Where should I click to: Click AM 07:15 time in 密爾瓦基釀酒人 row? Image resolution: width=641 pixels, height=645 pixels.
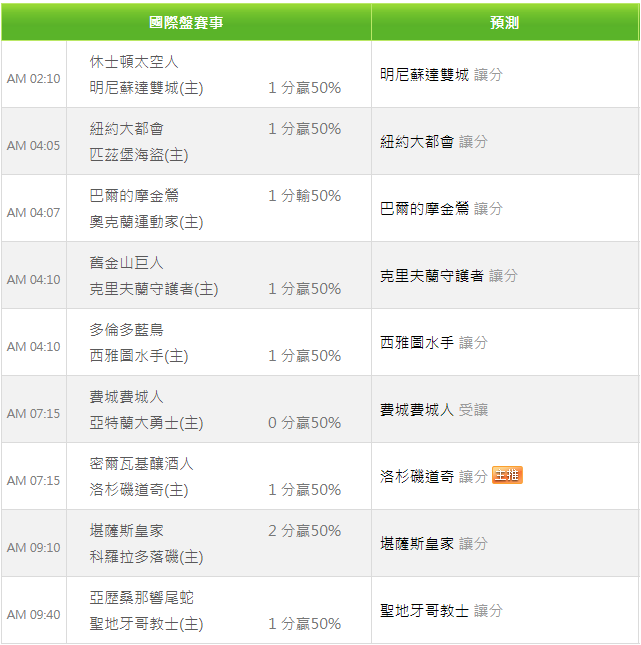click(33, 480)
